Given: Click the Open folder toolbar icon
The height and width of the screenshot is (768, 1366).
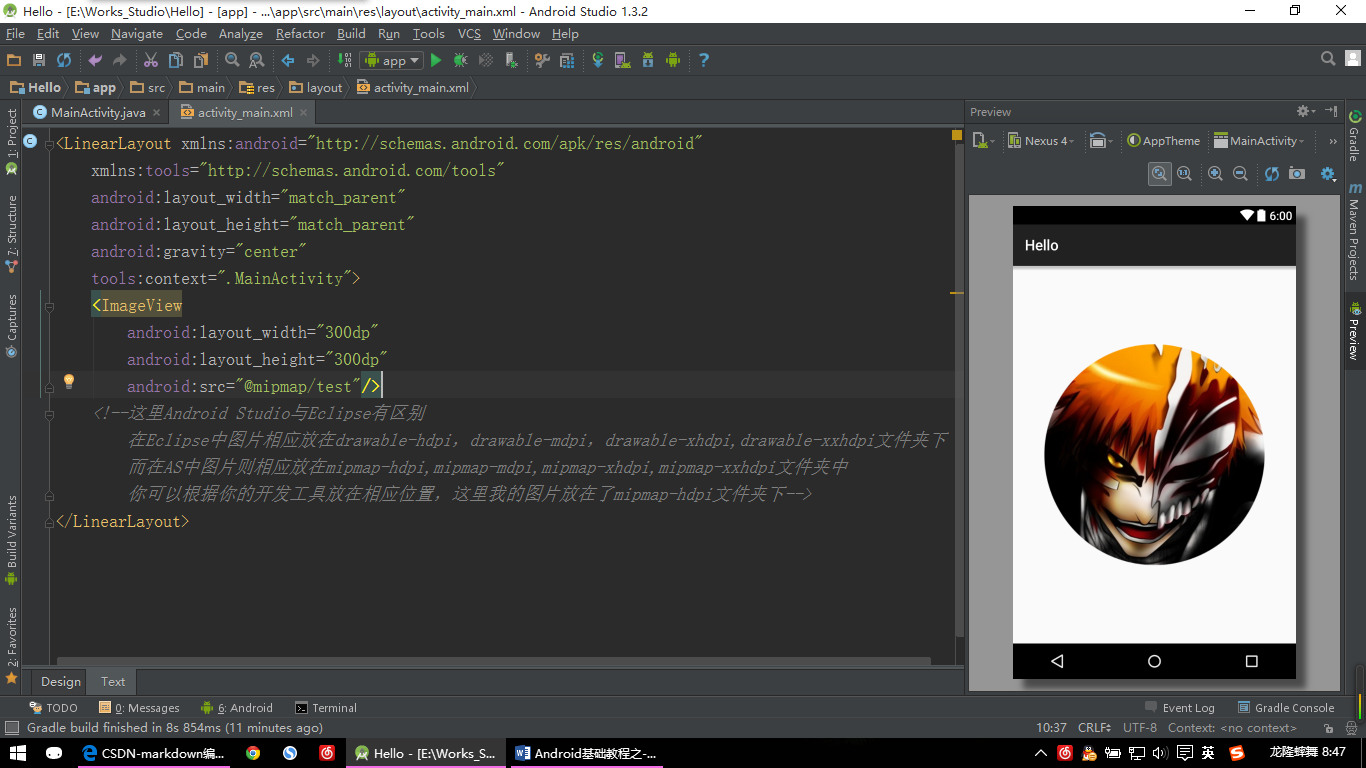Looking at the screenshot, I should 14,60.
